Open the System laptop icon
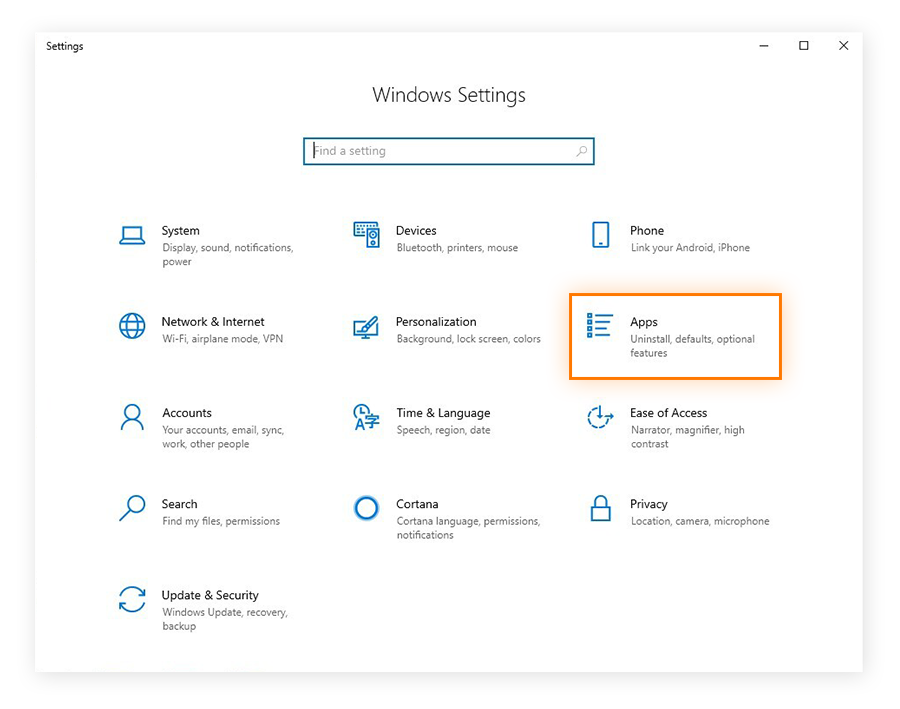Screen dimensions: 900x709 coord(132,235)
